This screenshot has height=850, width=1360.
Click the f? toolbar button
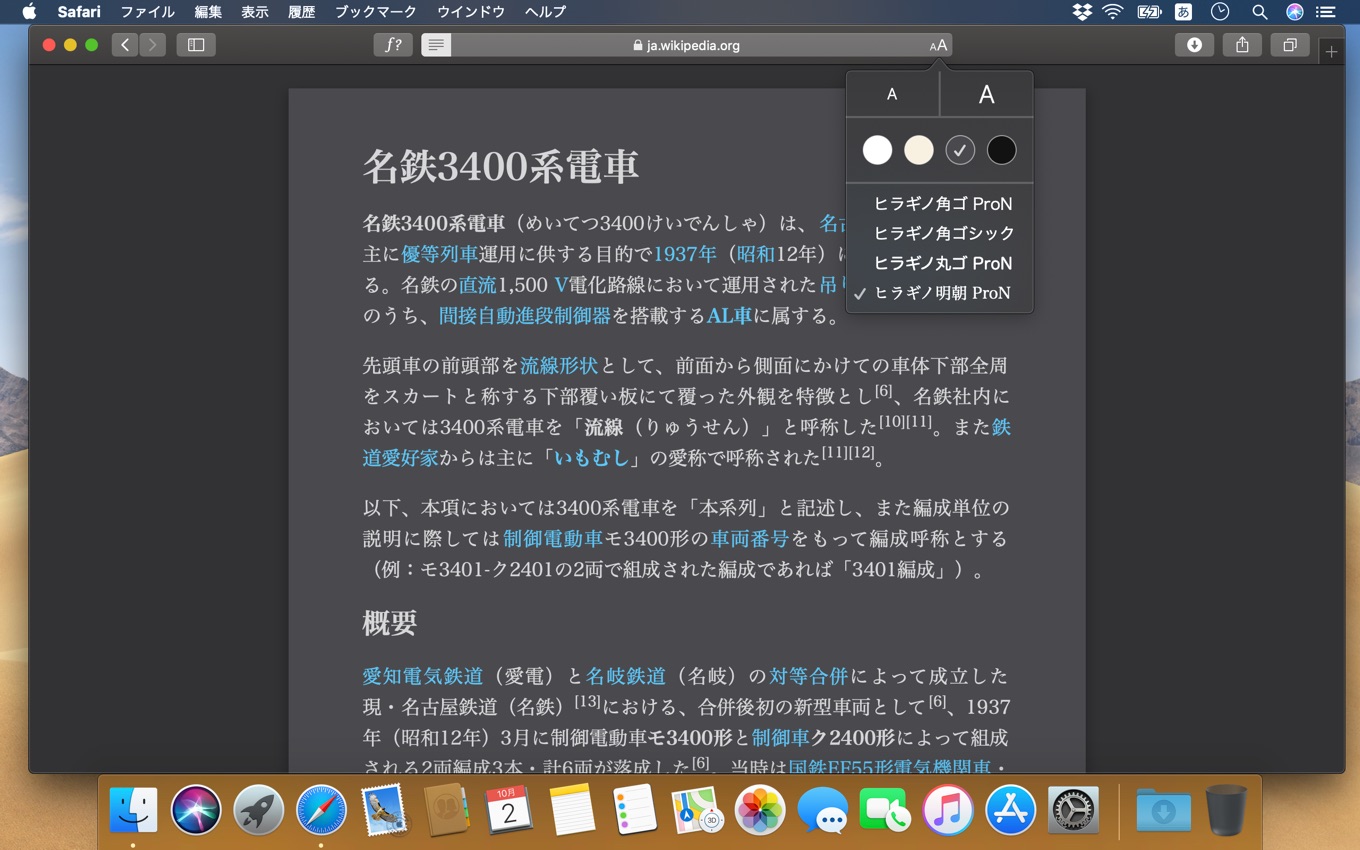pyautogui.click(x=394, y=45)
